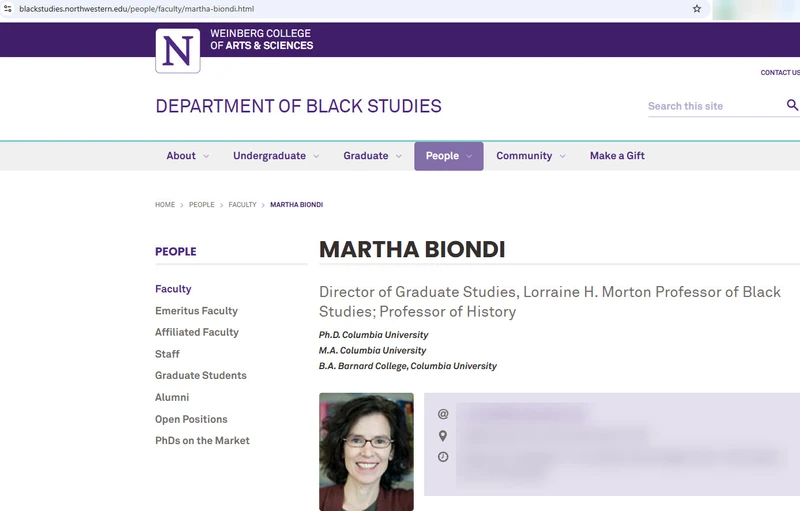Open the Community nav item
Image resolution: width=800 pixels, height=511 pixels.
point(524,156)
